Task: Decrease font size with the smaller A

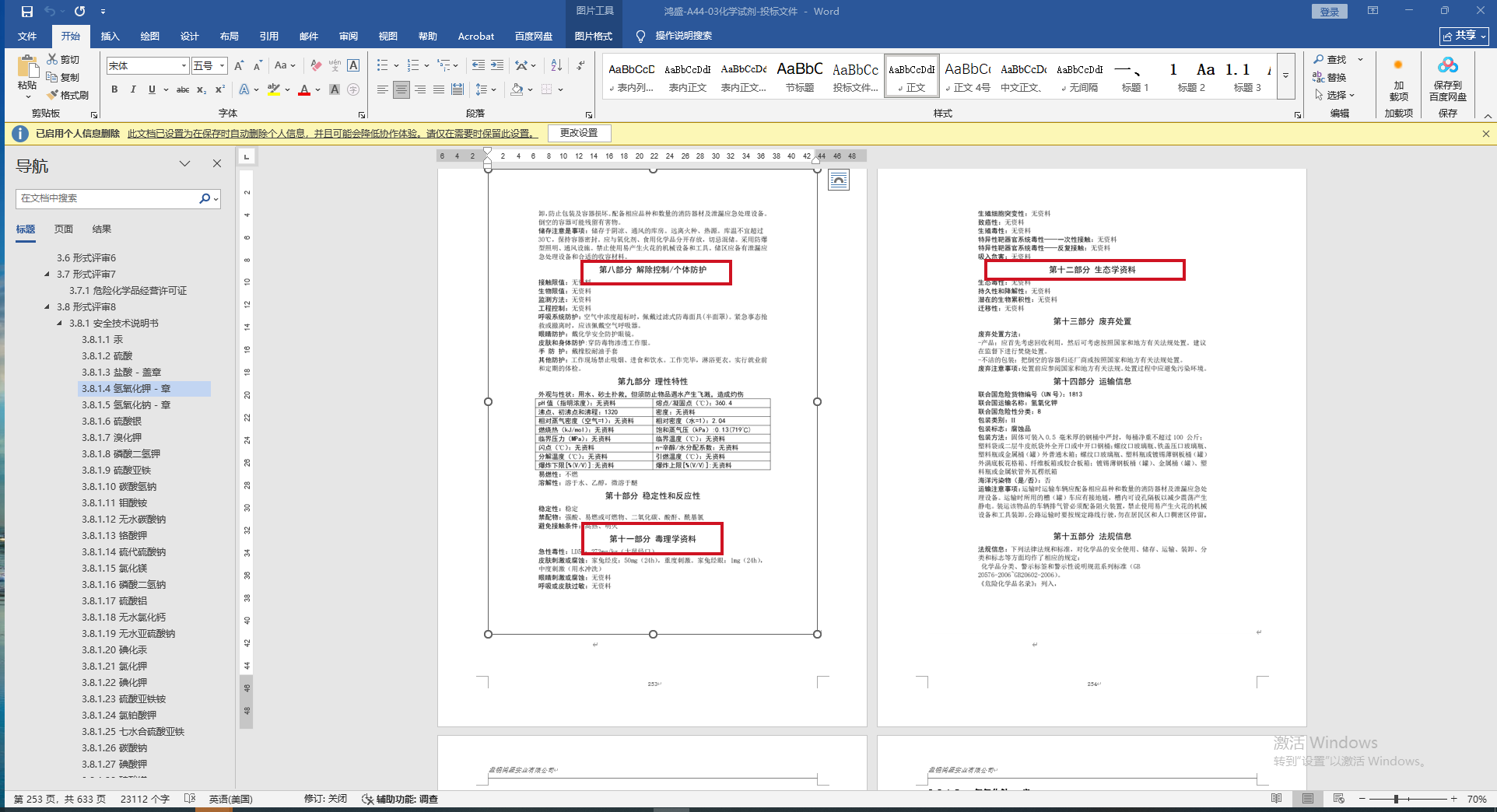Action: (x=258, y=65)
